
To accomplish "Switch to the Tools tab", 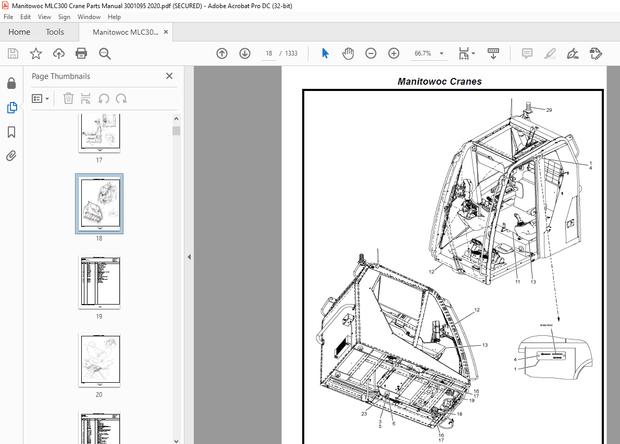I will coord(55,32).
